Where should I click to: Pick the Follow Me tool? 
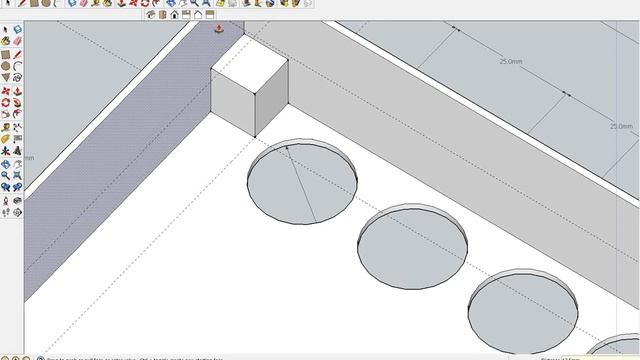click(x=17, y=102)
